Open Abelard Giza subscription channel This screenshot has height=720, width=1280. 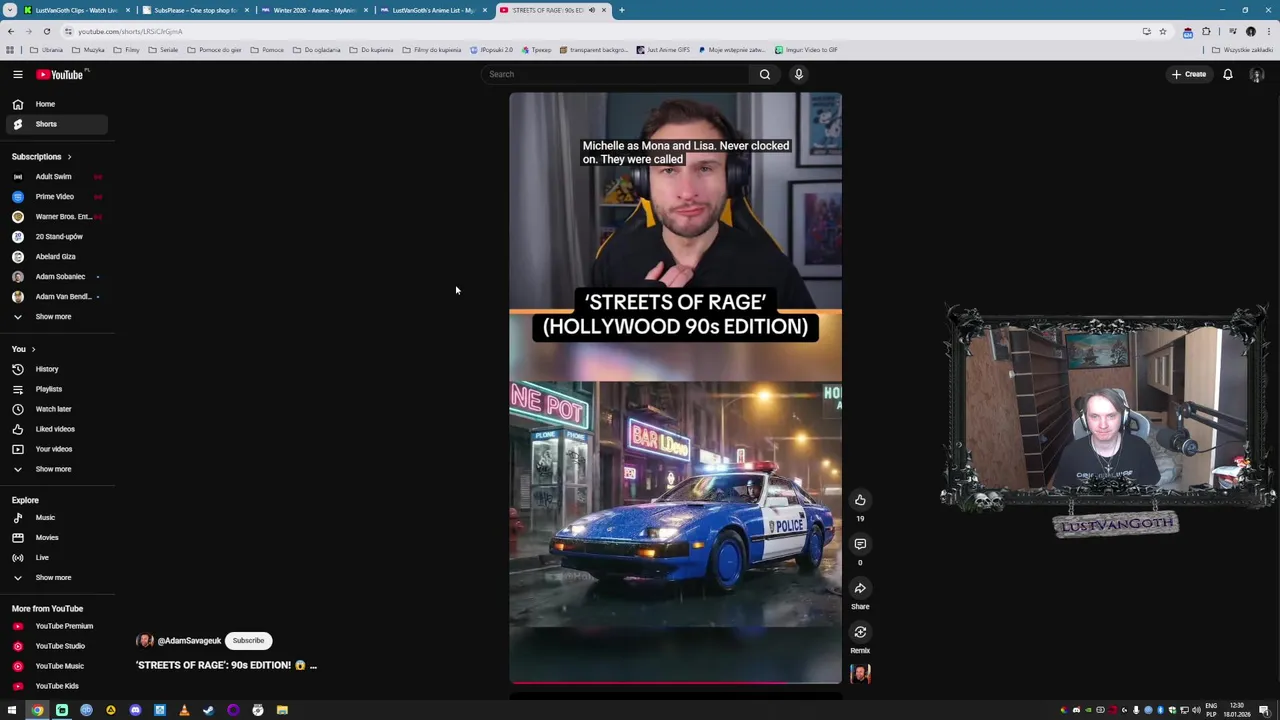[55, 257]
